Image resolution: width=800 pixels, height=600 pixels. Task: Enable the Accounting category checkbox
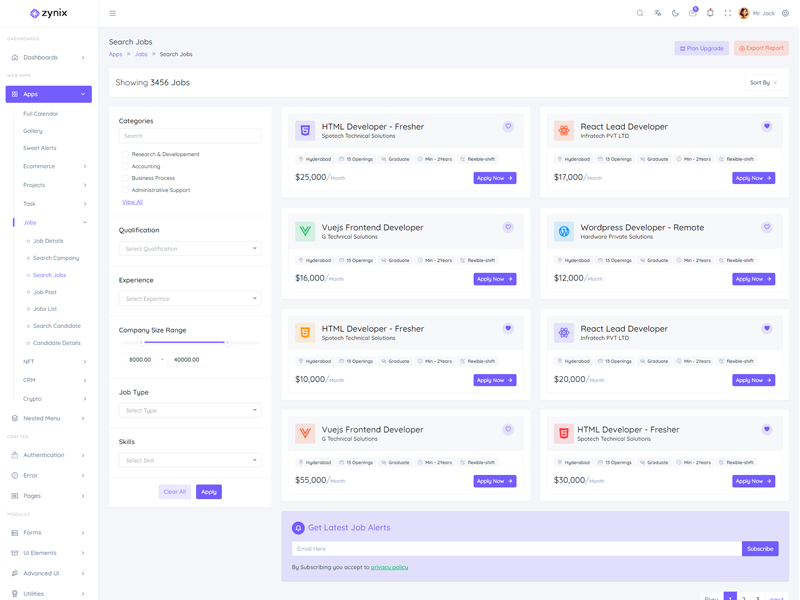click(125, 166)
